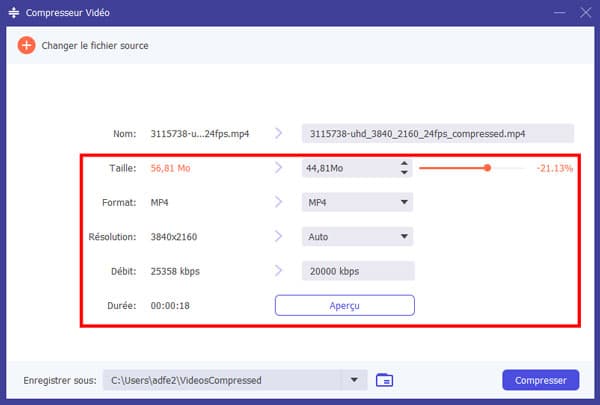Click the output file name field

(437, 134)
